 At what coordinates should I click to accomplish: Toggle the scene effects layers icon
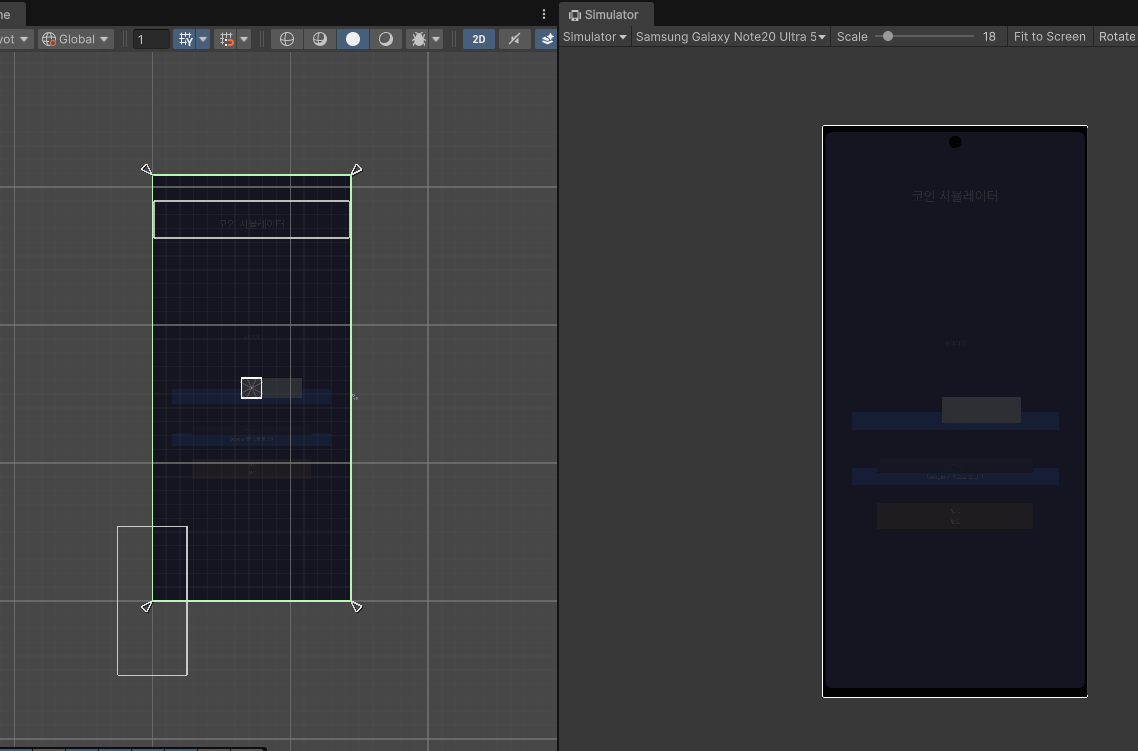(x=547, y=39)
